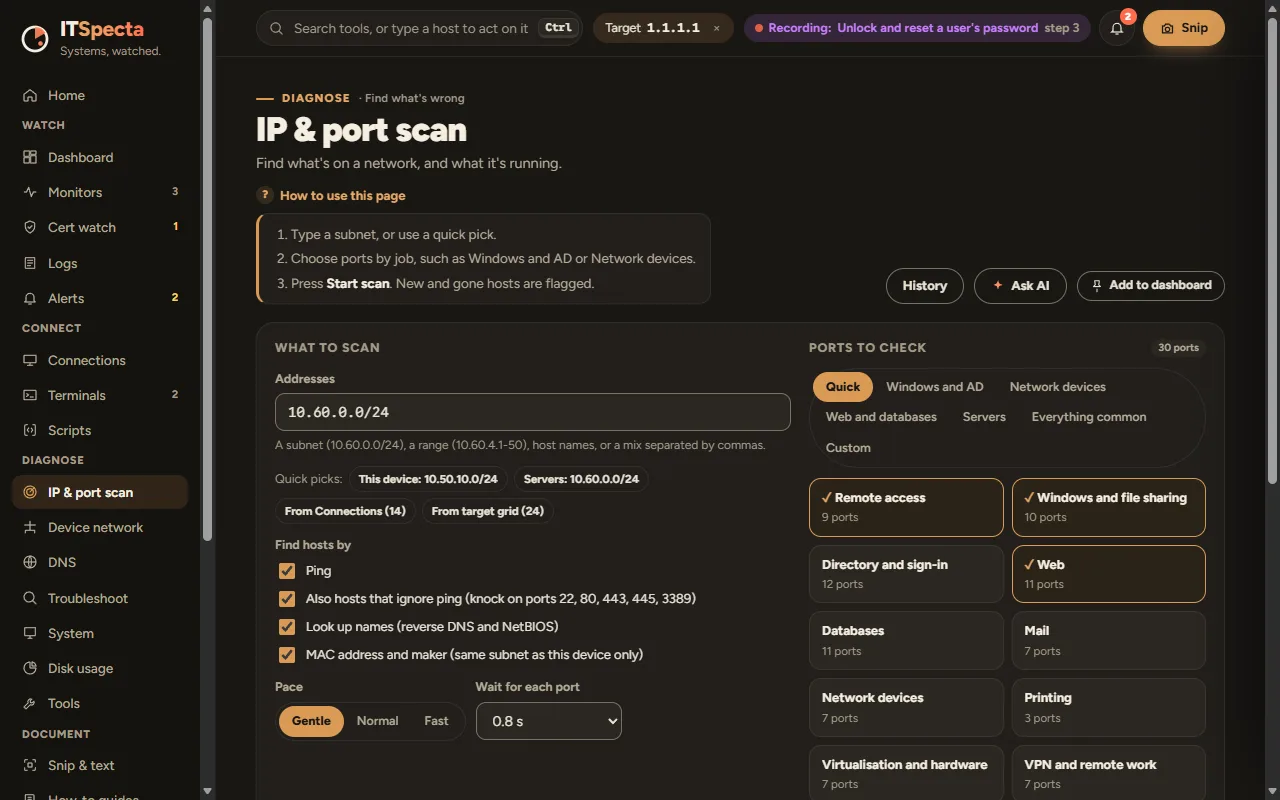The width and height of the screenshot is (1280, 800).
Task: Click the IP & port scan target icon
Action: [30, 493]
